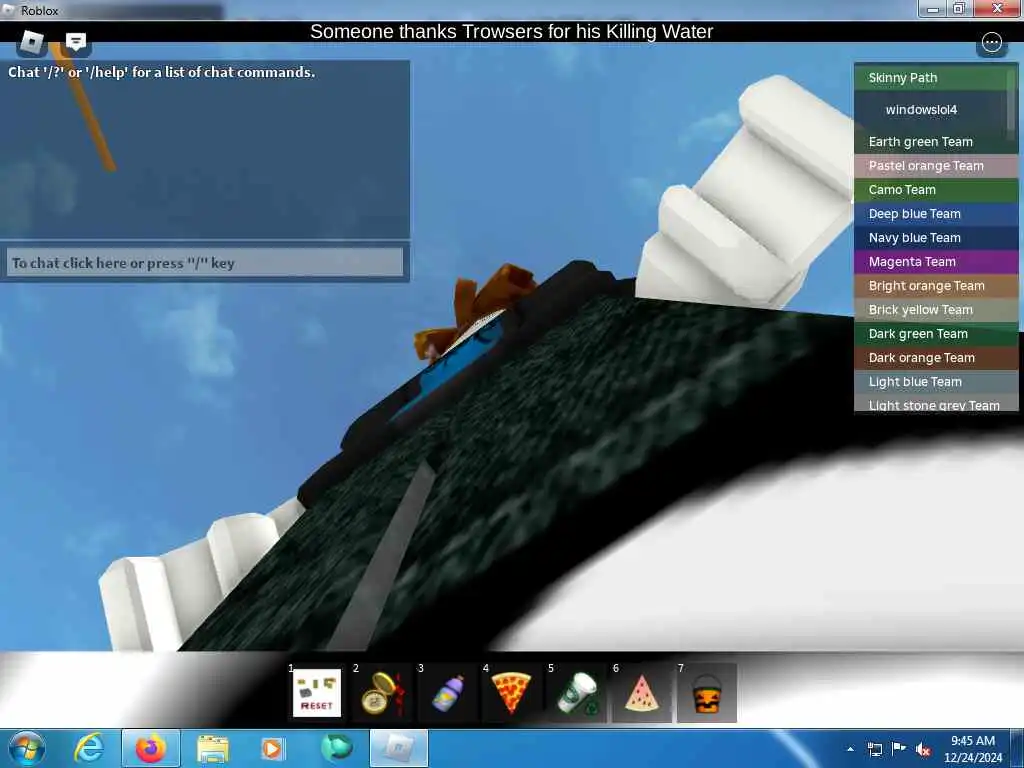1024x768 pixels.
Task: Restore down the Roblox window
Action: click(959, 8)
